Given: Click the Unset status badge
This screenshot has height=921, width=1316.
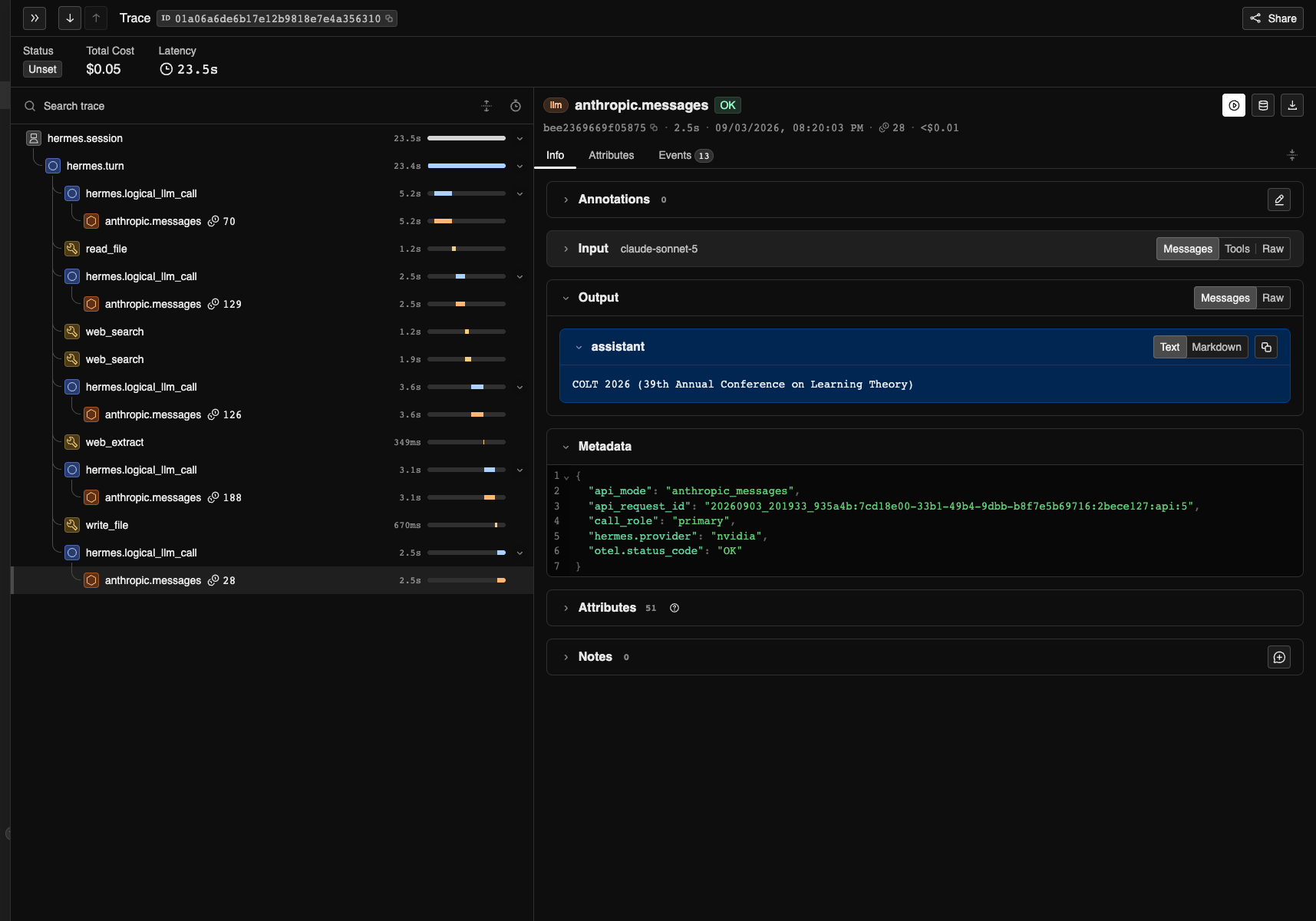Looking at the screenshot, I should click(x=42, y=69).
